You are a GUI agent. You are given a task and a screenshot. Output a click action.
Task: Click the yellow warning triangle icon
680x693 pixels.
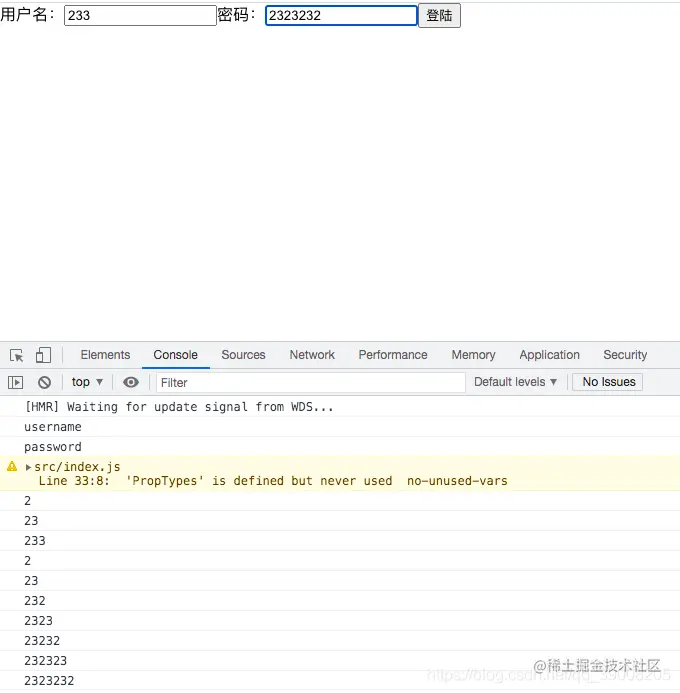click(12, 466)
